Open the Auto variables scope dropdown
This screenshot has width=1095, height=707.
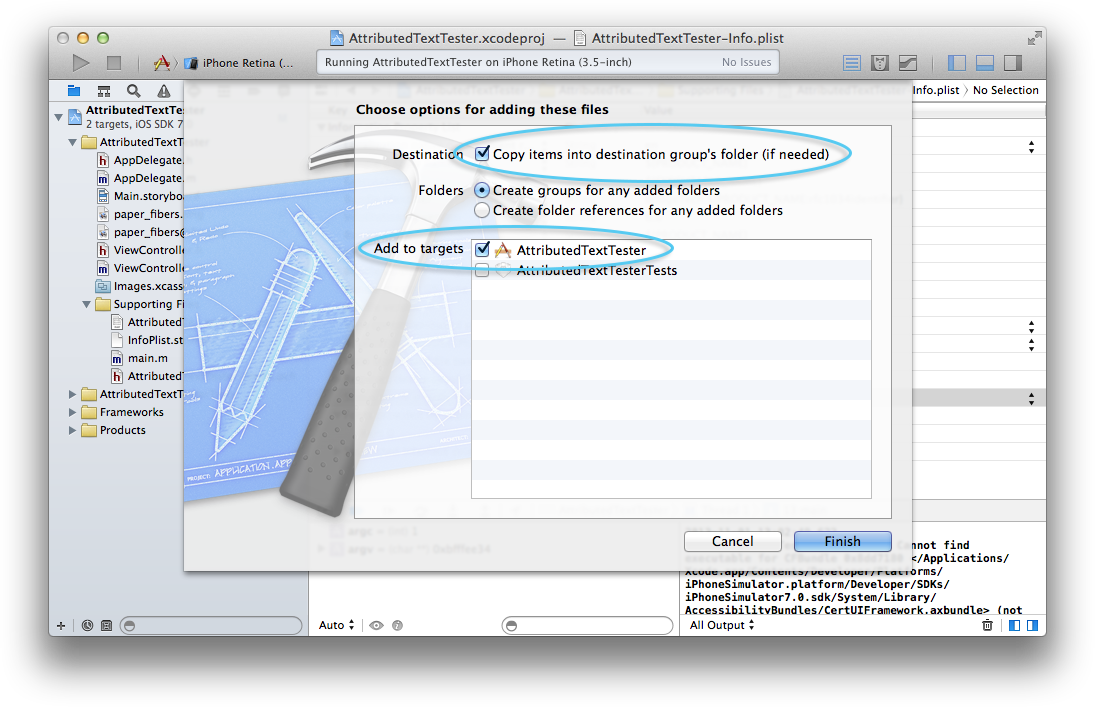pyautogui.click(x=337, y=625)
